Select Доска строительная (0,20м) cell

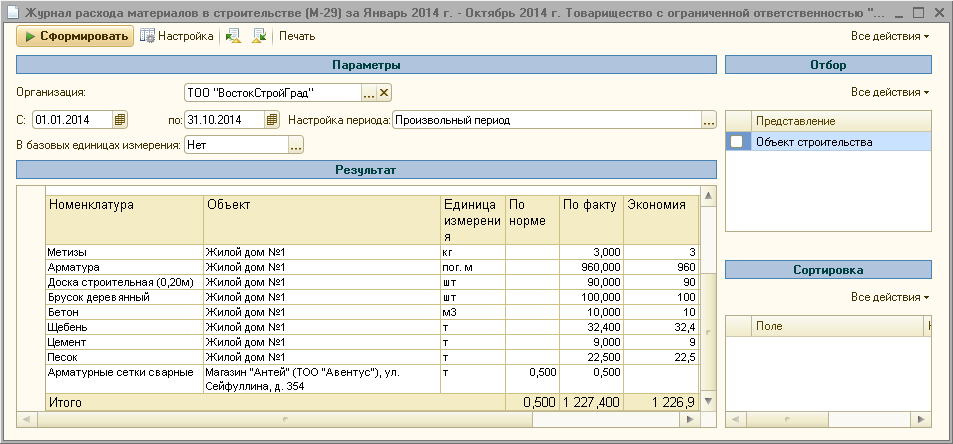coord(125,282)
